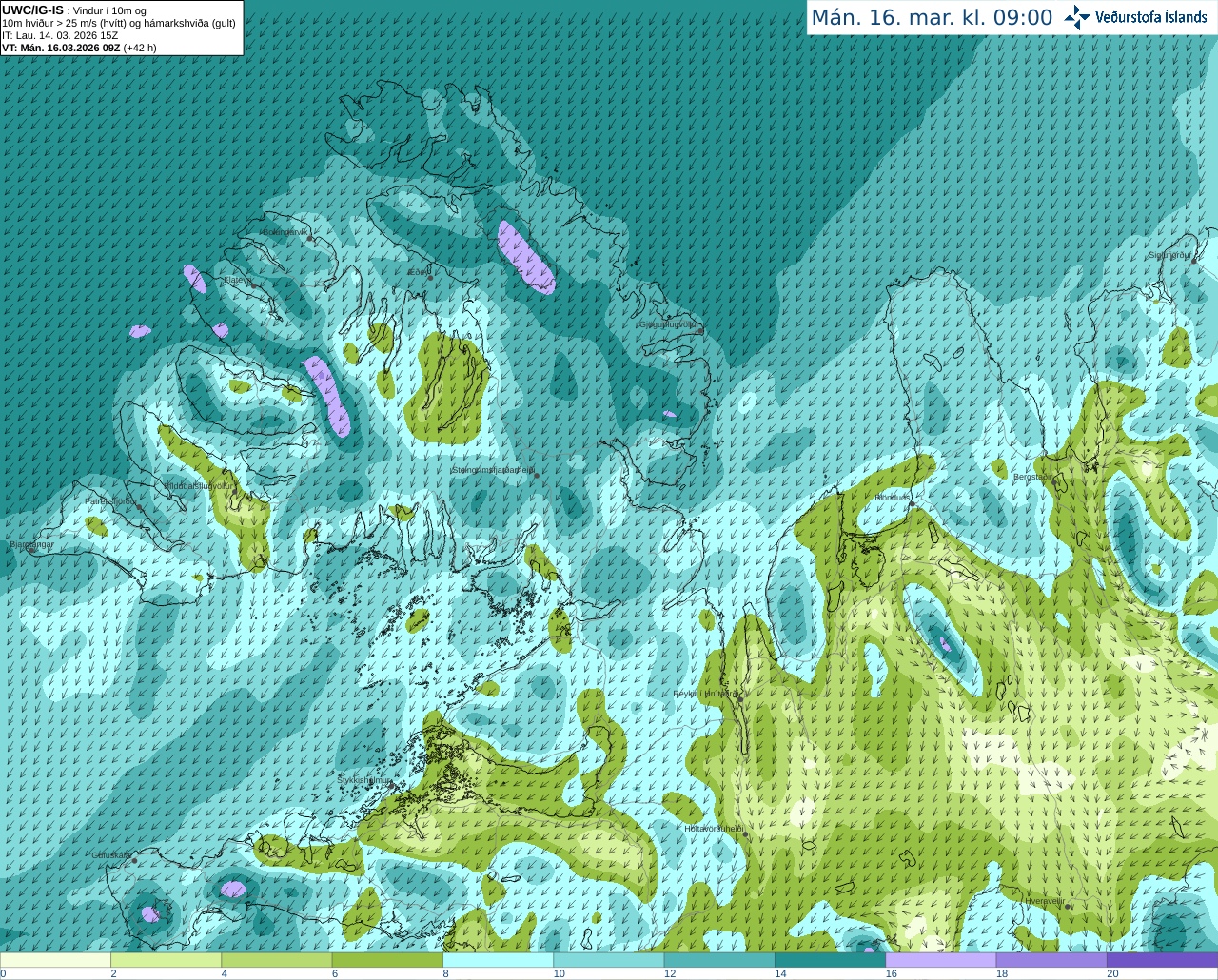Select the 12–14 m/s teal legend swatch
Viewport: 1218px width, 980px height.
(719, 960)
